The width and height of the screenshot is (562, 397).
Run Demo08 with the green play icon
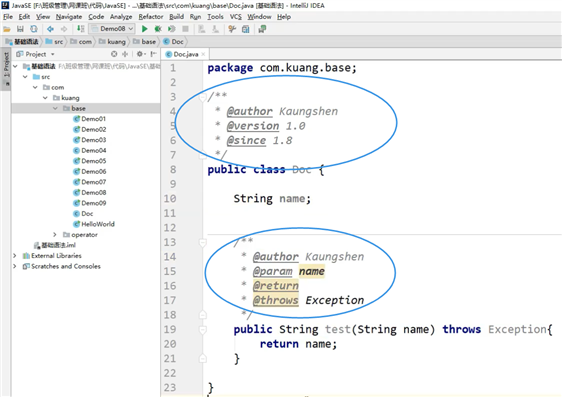tap(144, 29)
